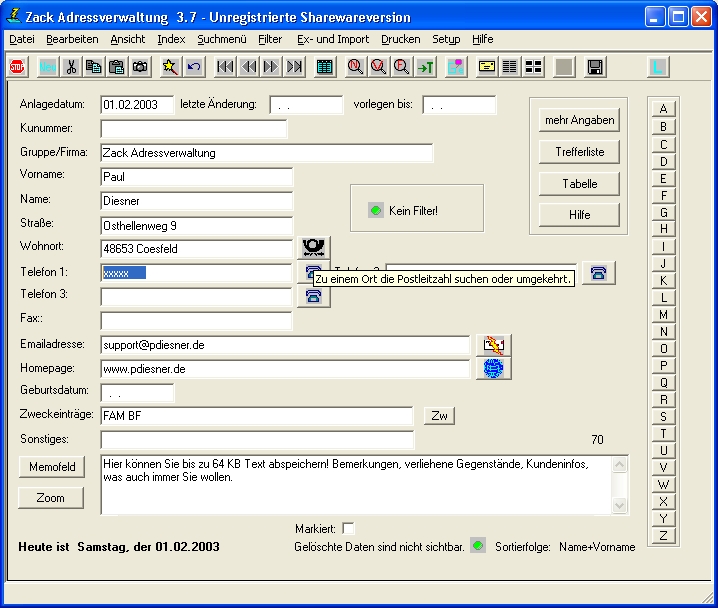Click the Emailadresse input field
The width and height of the screenshot is (718, 608).
click(x=285, y=345)
